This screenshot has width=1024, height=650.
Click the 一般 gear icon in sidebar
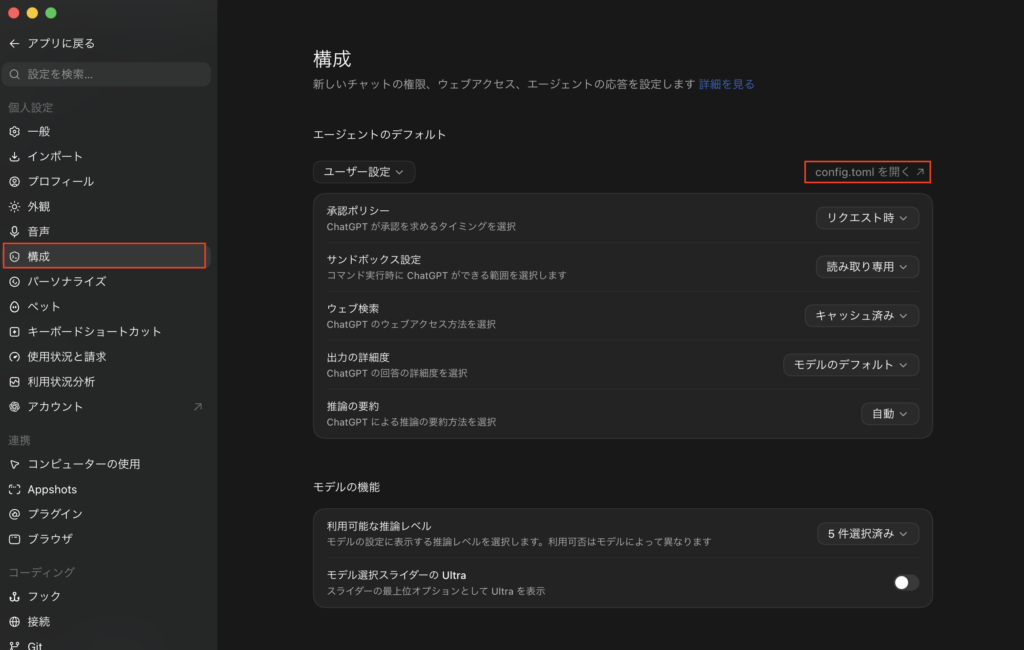click(x=14, y=131)
